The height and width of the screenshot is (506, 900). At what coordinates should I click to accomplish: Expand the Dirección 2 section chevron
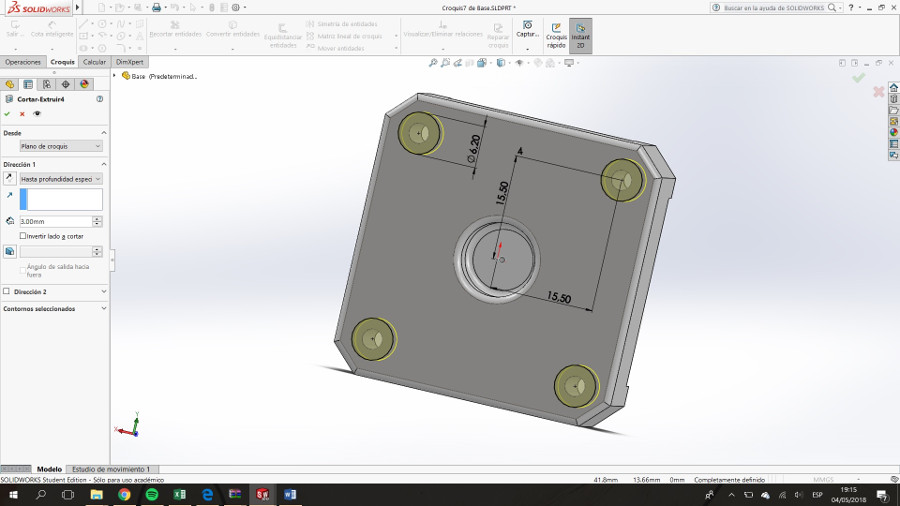[x=104, y=291]
